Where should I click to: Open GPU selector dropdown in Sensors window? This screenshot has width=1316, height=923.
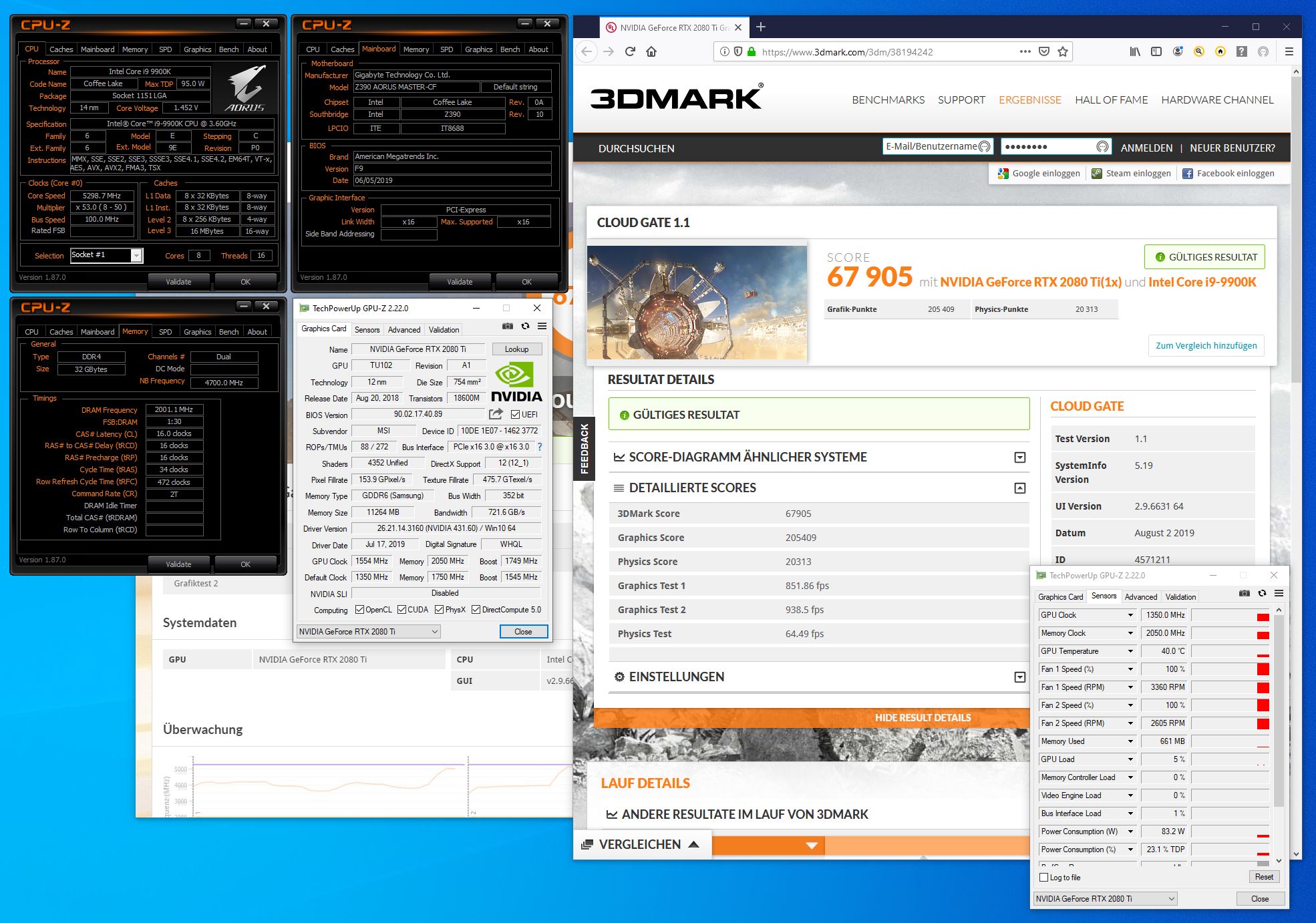click(1105, 898)
